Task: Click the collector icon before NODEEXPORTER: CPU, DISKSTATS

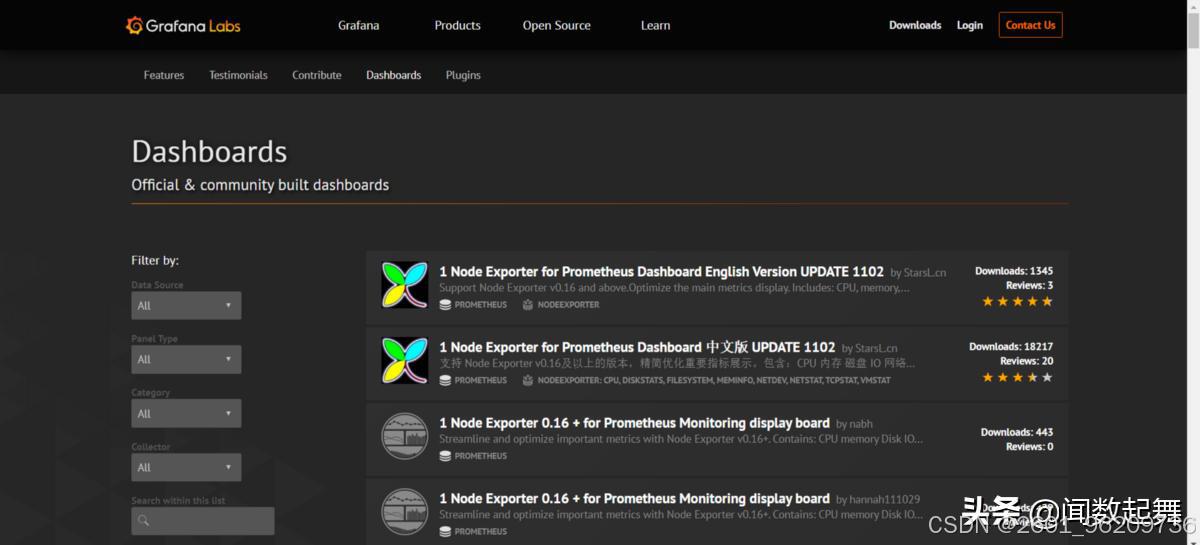Action: (x=528, y=380)
